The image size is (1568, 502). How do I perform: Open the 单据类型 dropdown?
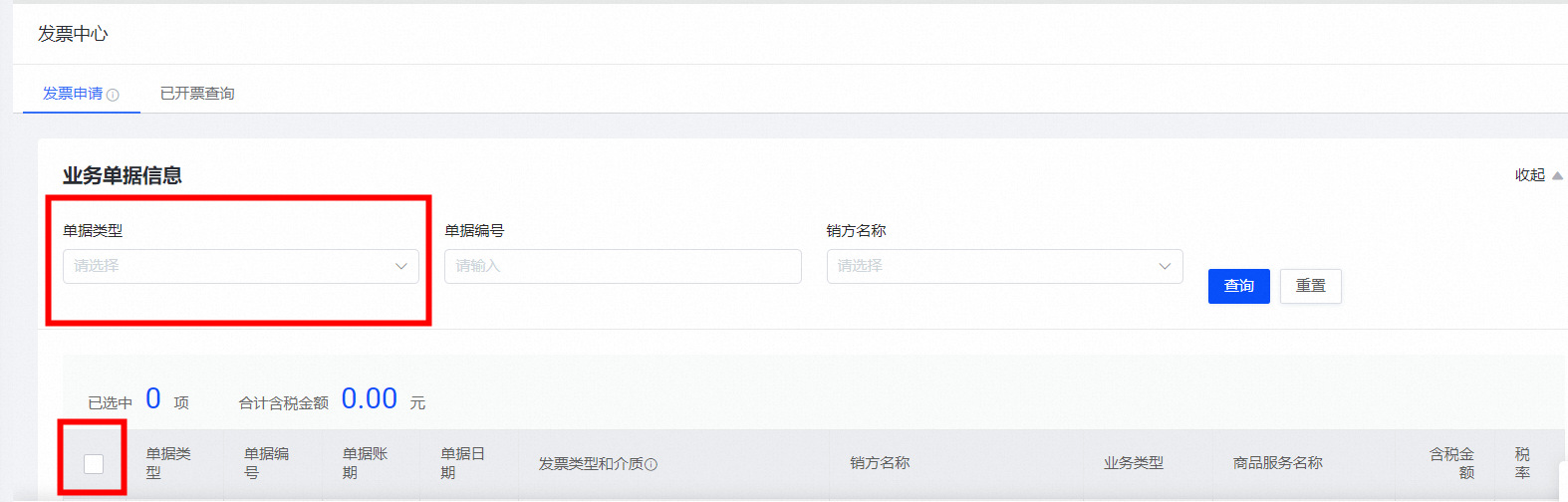tap(240, 266)
